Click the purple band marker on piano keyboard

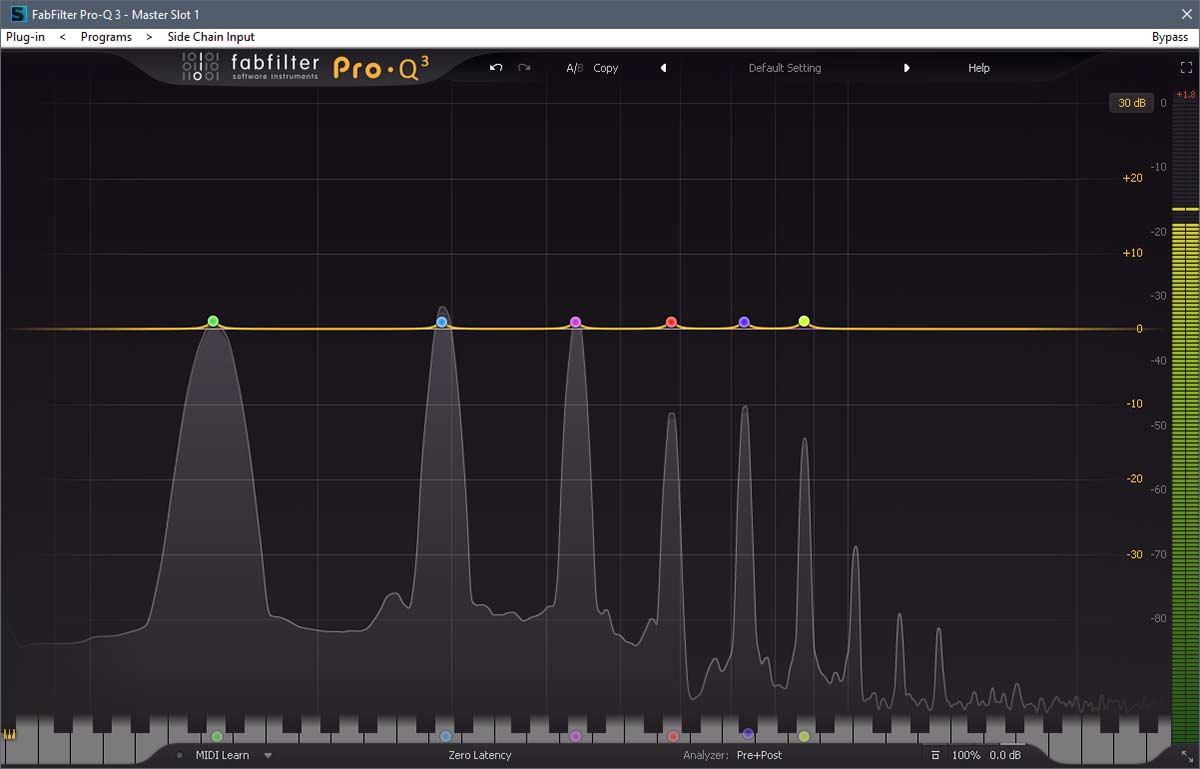coord(575,737)
